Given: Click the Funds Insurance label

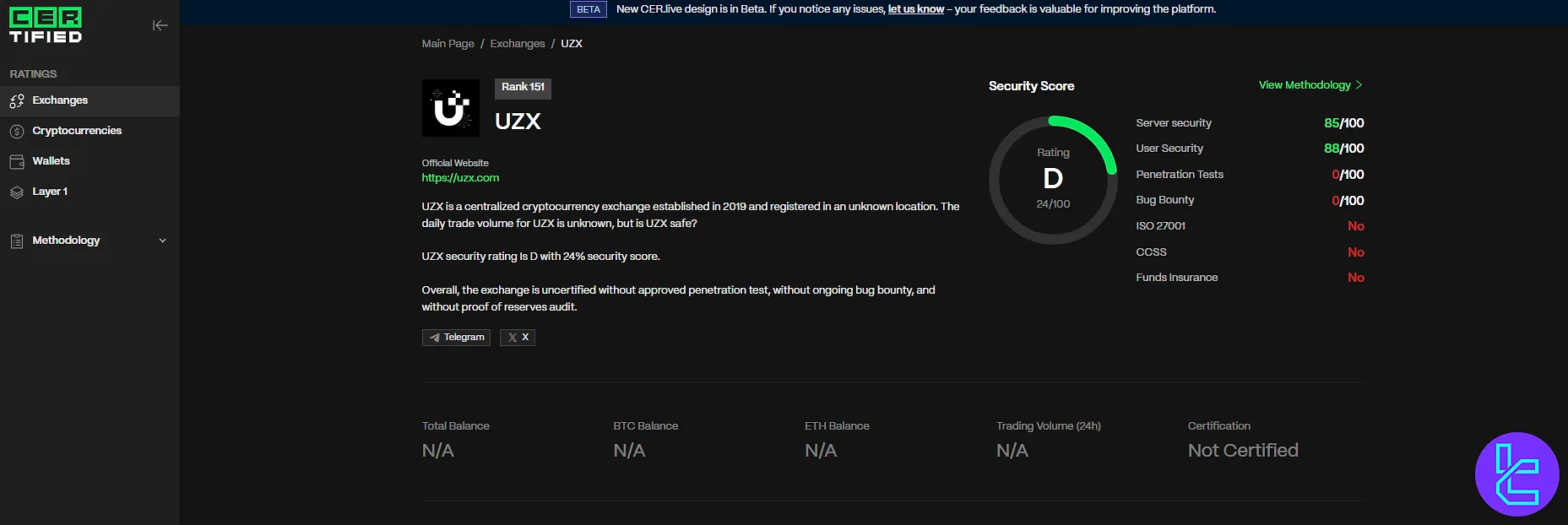Looking at the screenshot, I should [1177, 278].
